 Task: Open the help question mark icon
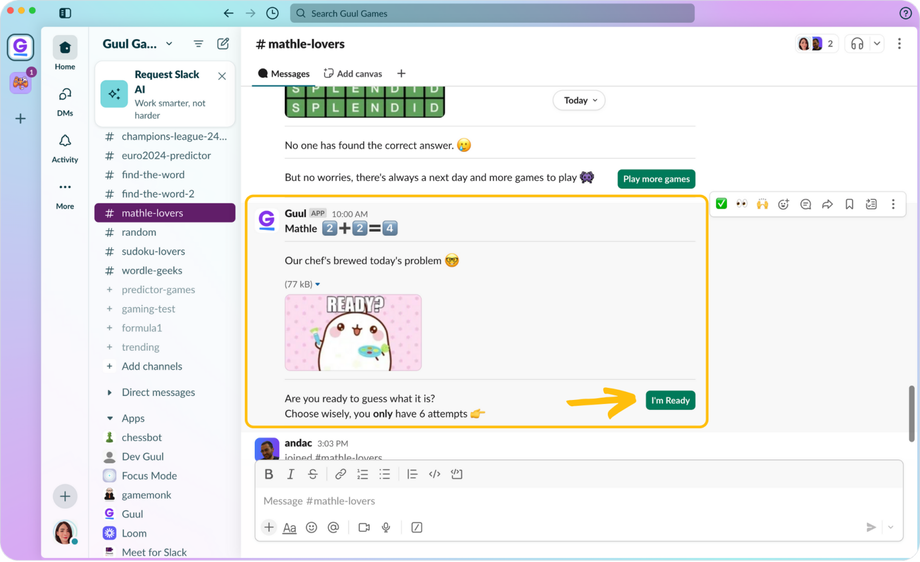905,13
